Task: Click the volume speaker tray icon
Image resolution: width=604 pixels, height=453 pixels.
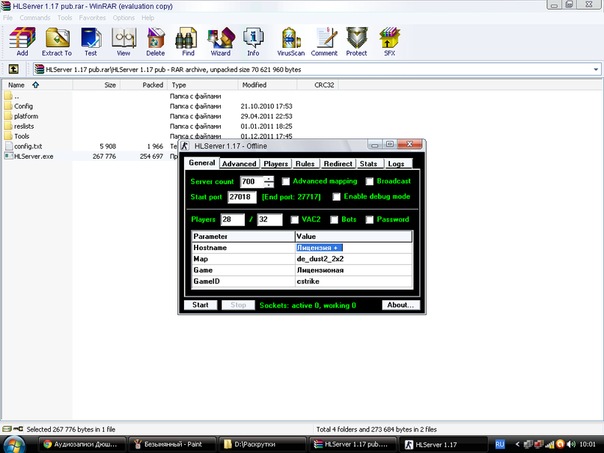Action: 572,444
